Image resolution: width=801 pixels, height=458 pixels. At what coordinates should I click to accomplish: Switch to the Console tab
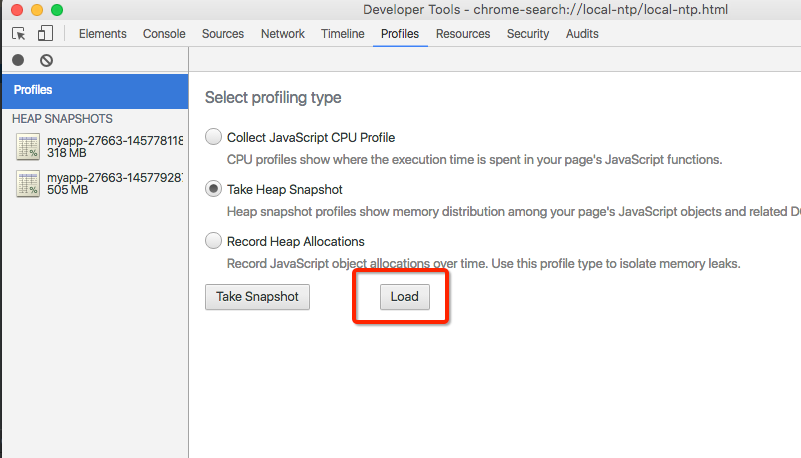[164, 34]
